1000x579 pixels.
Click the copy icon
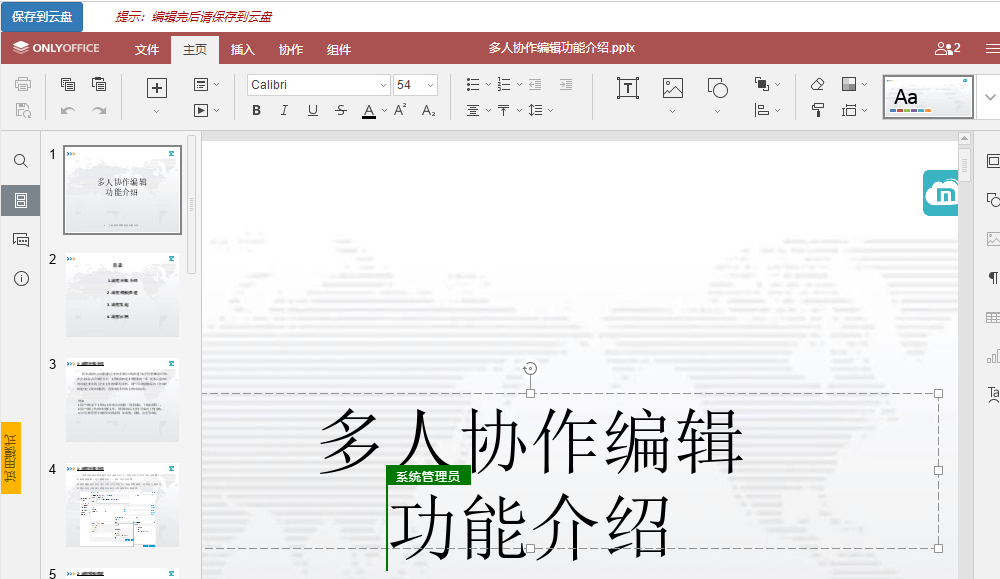coord(68,84)
